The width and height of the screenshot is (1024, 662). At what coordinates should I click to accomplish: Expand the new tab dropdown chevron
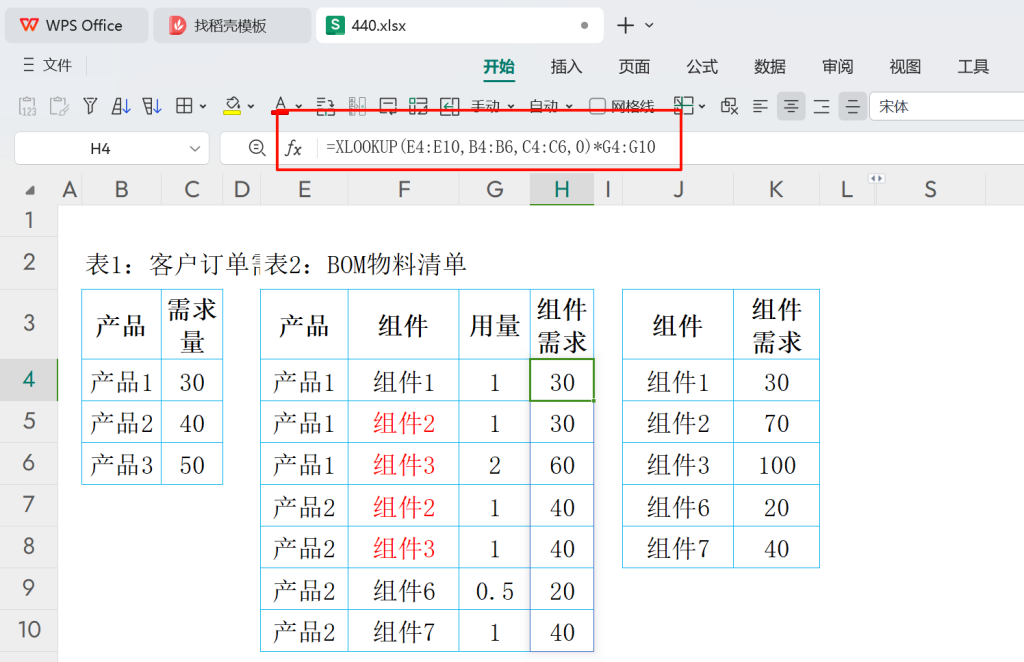[x=649, y=25]
